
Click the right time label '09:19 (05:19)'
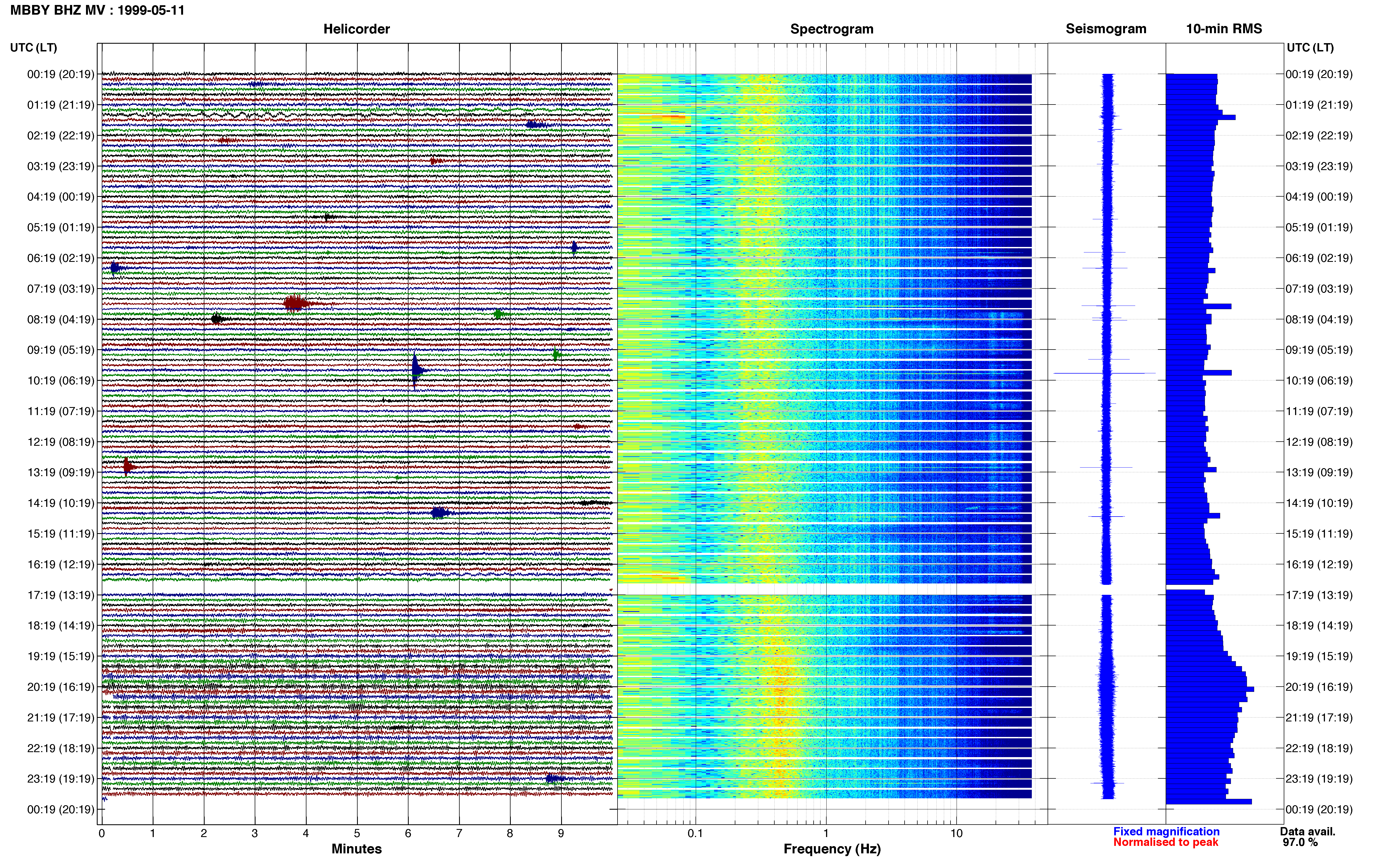click(1319, 350)
